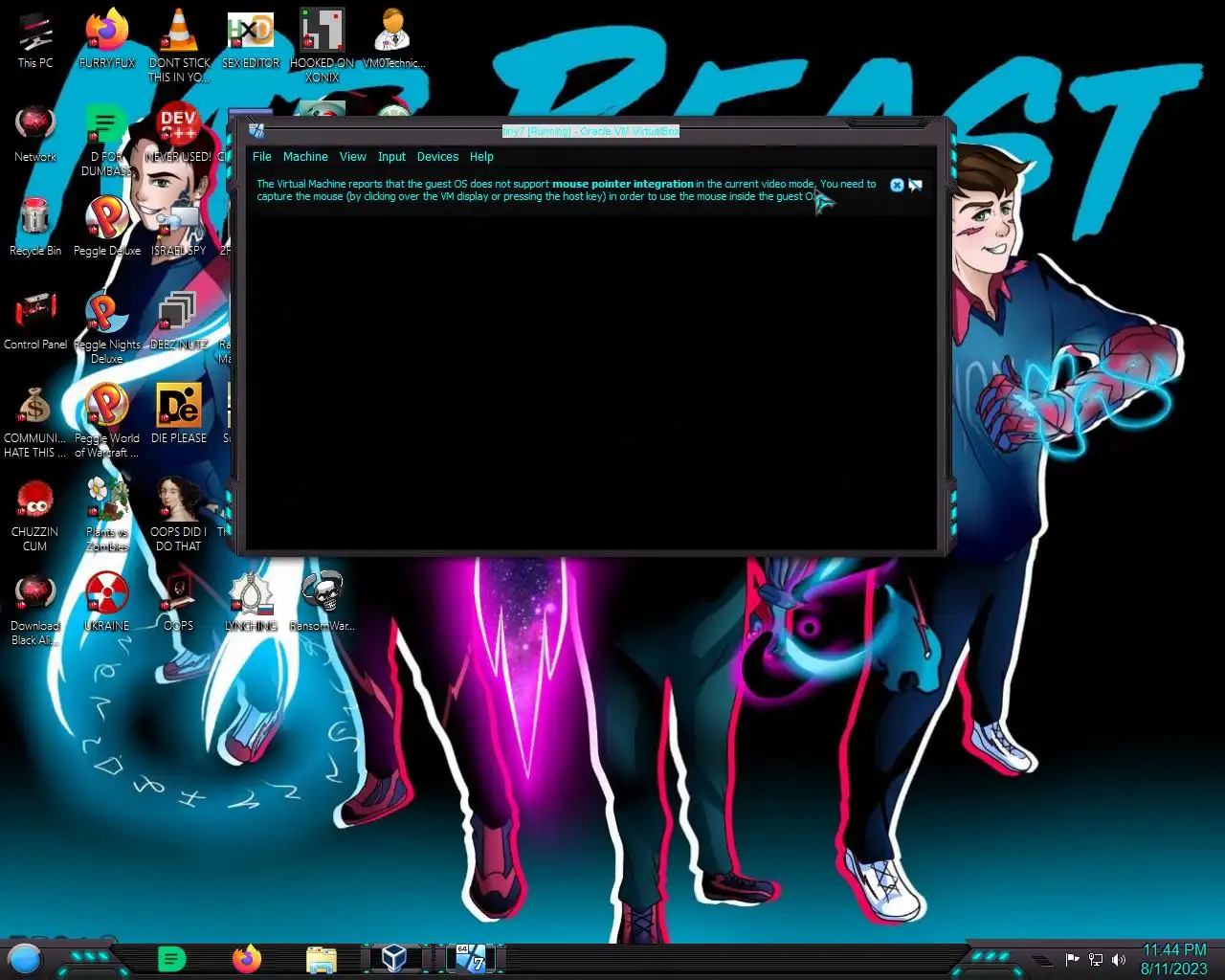Open the Action Center flag tray icon

click(1073, 960)
